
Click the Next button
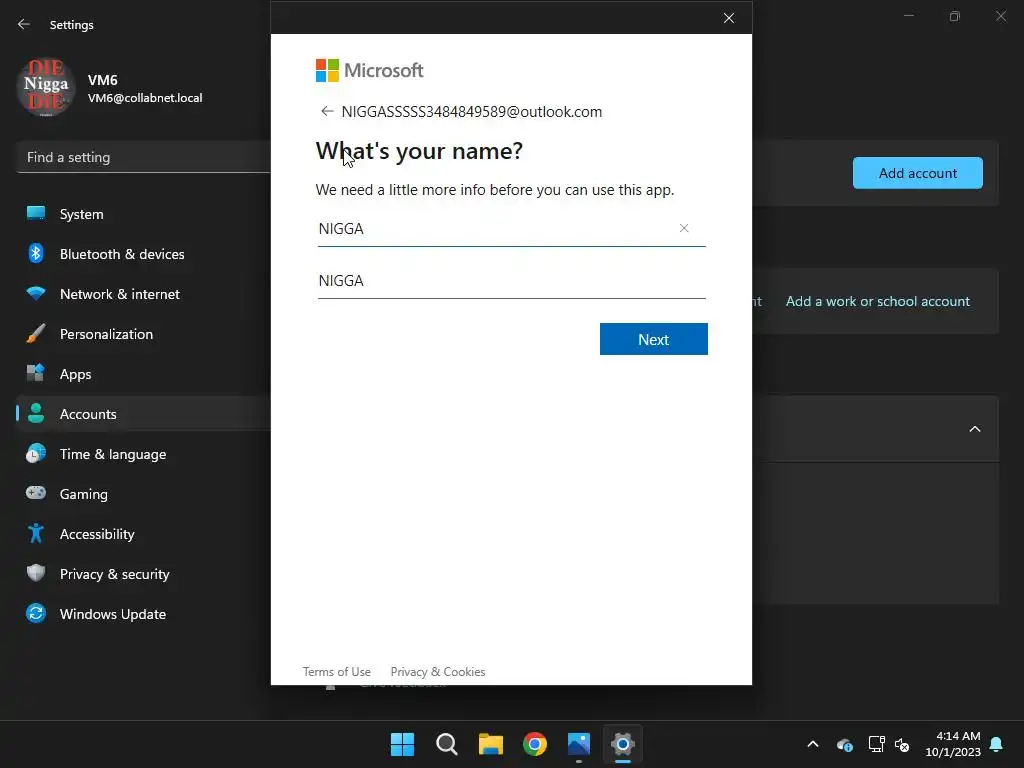(x=654, y=339)
